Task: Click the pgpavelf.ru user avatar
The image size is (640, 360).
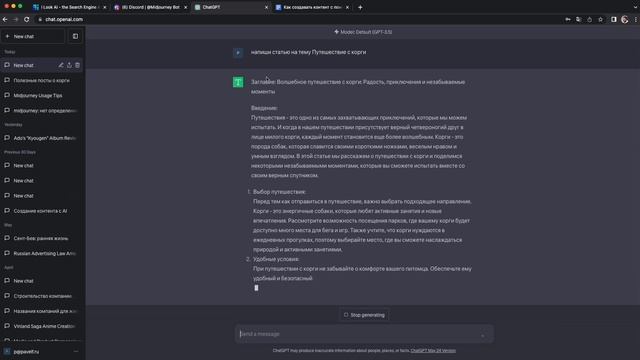Action: (7, 351)
